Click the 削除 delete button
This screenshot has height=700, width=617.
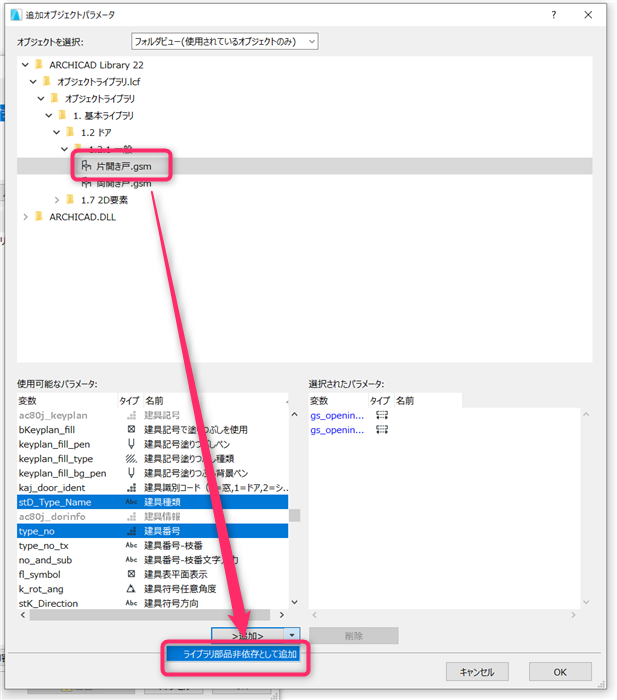pyautogui.click(x=354, y=636)
